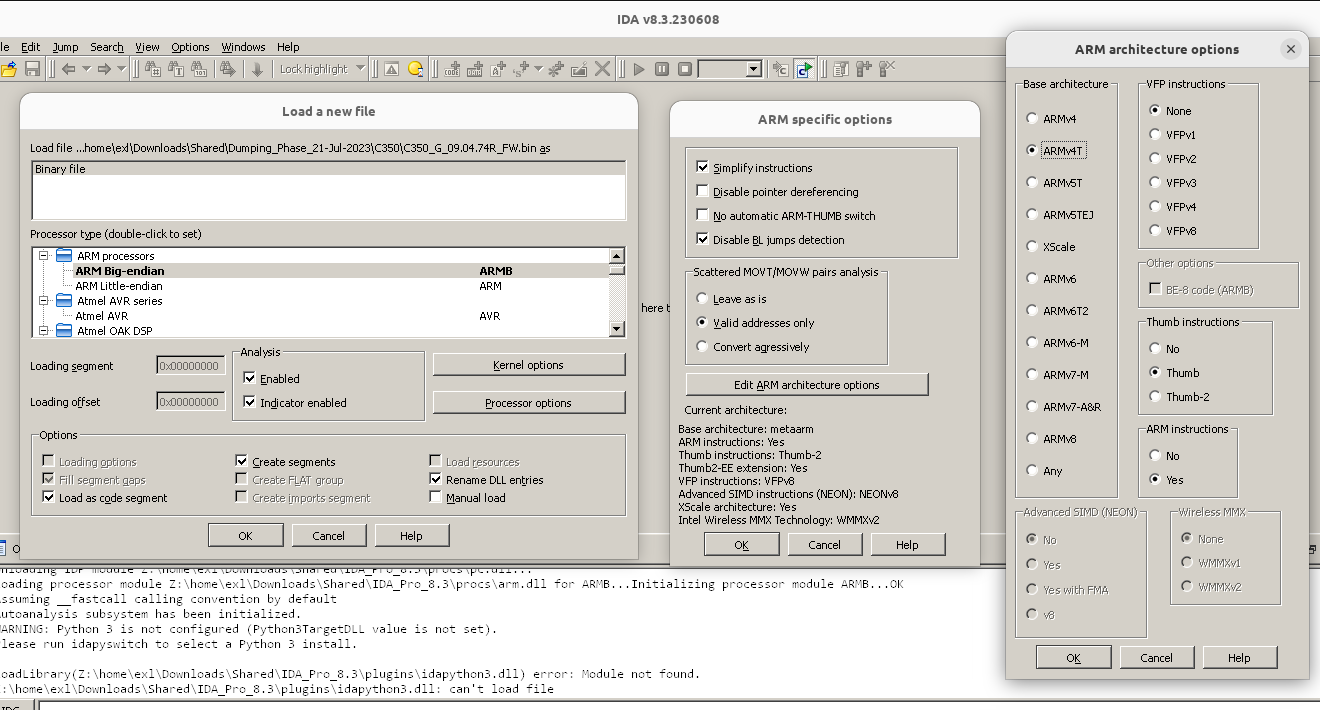The width and height of the screenshot is (1320, 710).
Task: Click the Kernel options button
Action: tap(529, 365)
